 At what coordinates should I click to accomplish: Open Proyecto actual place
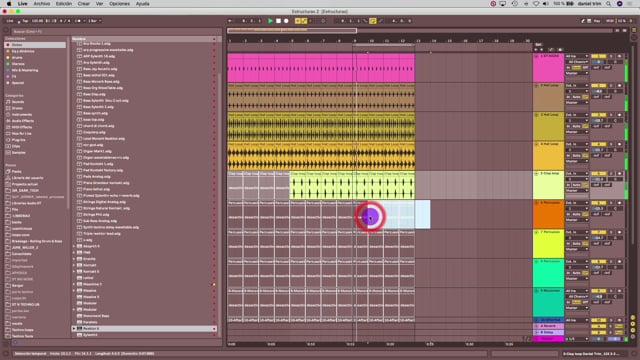pos(24,184)
